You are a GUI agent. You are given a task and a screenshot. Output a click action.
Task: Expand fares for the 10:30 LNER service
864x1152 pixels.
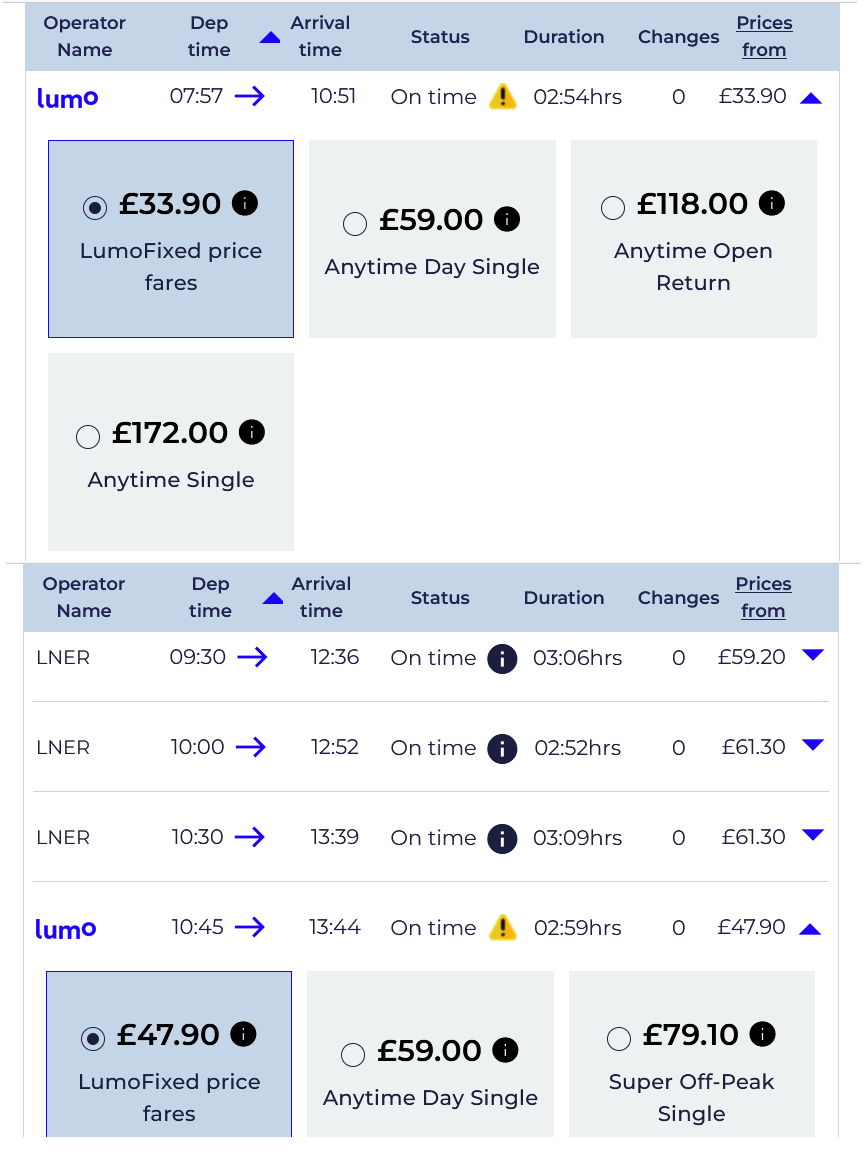[x=813, y=835]
